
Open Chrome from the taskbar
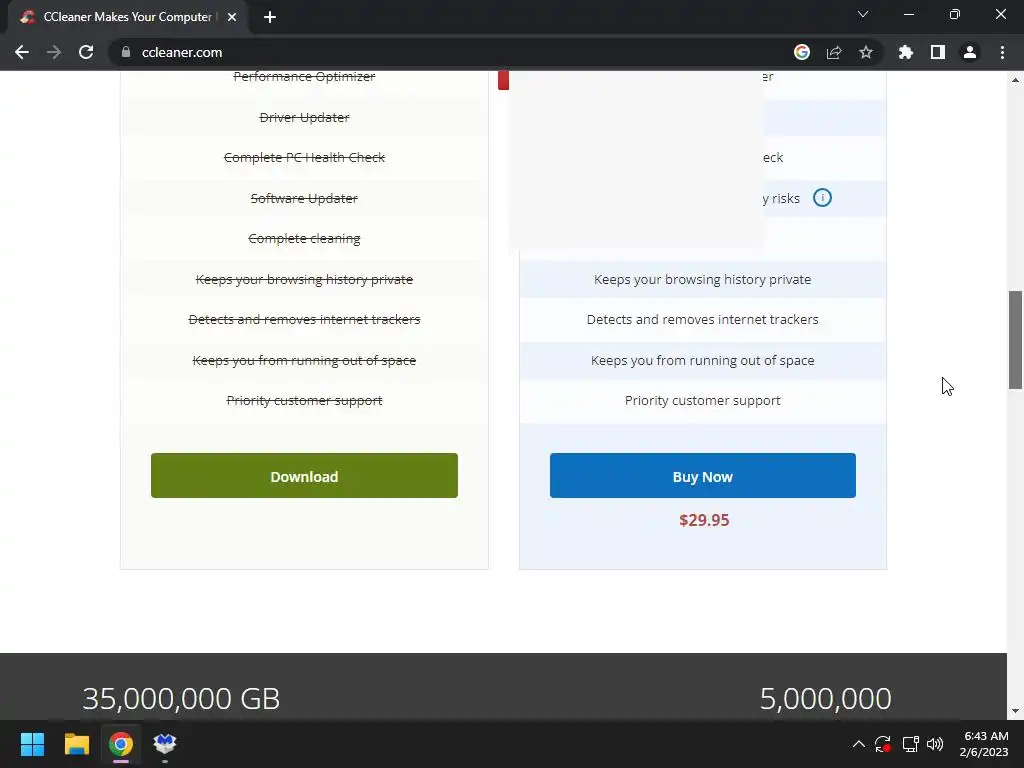(x=121, y=744)
